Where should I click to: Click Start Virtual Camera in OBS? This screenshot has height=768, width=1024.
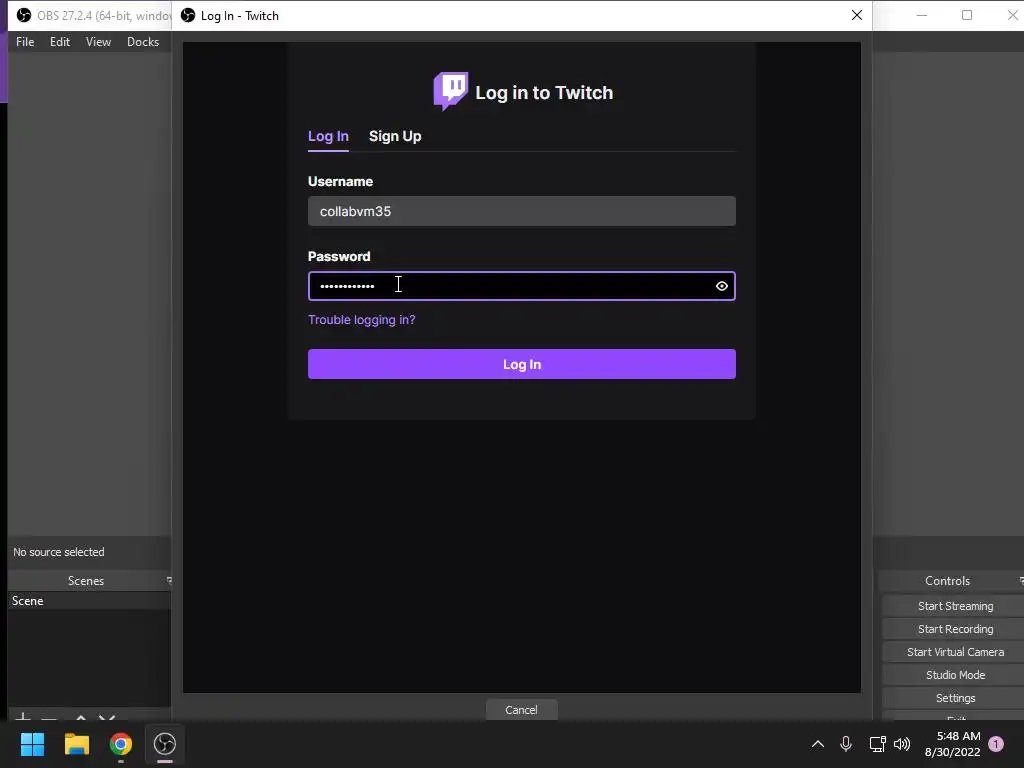point(955,652)
